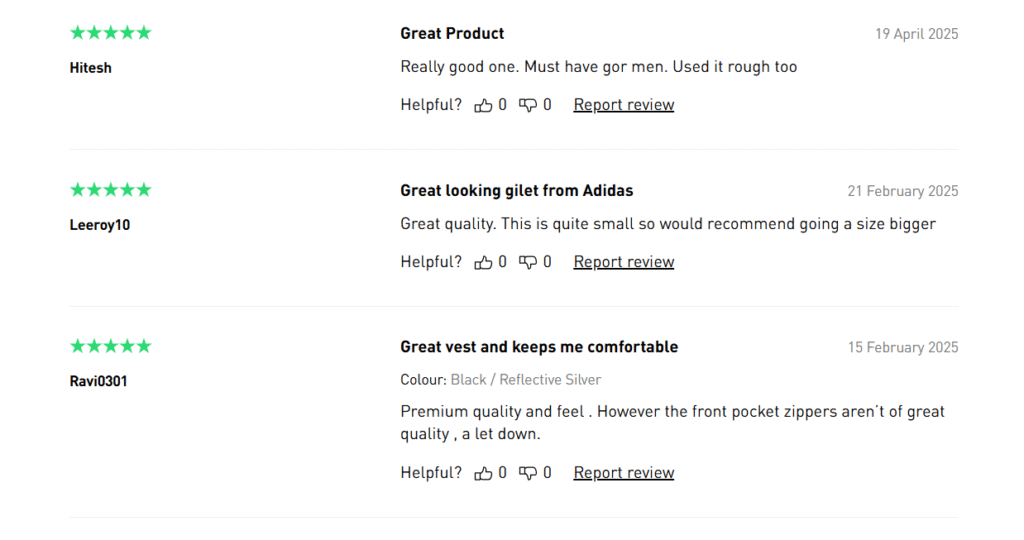
Task: Click the green stars above Ravi0301
Action: [x=110, y=346]
